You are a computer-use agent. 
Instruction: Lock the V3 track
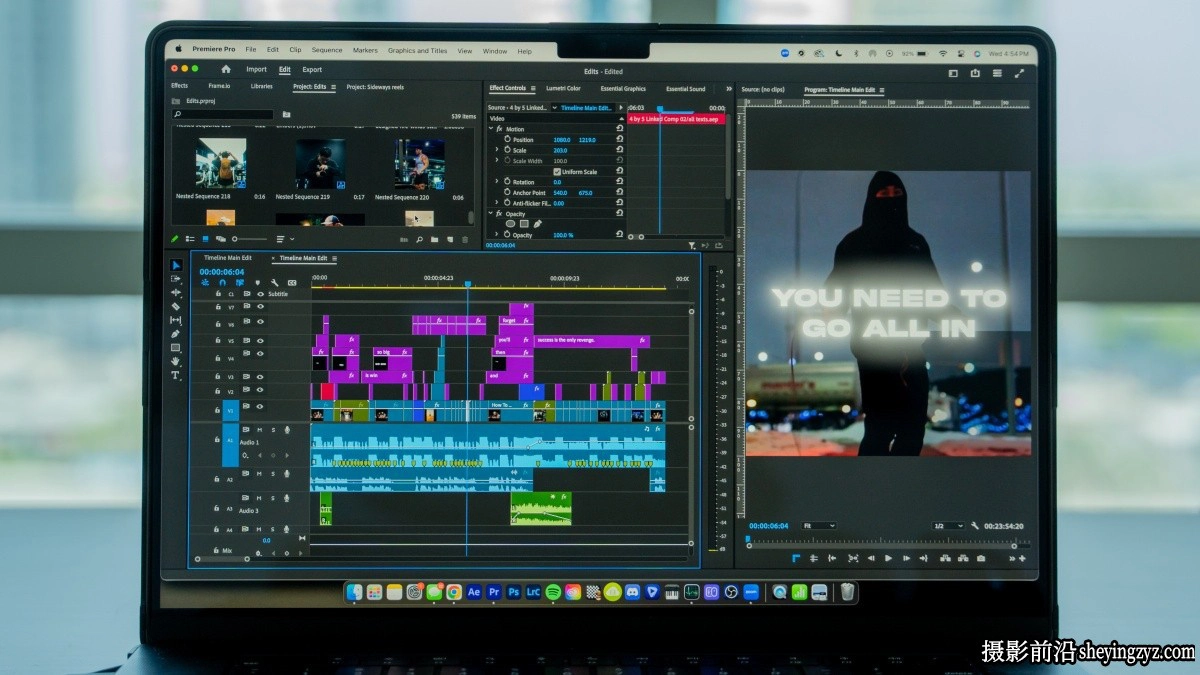[219, 377]
